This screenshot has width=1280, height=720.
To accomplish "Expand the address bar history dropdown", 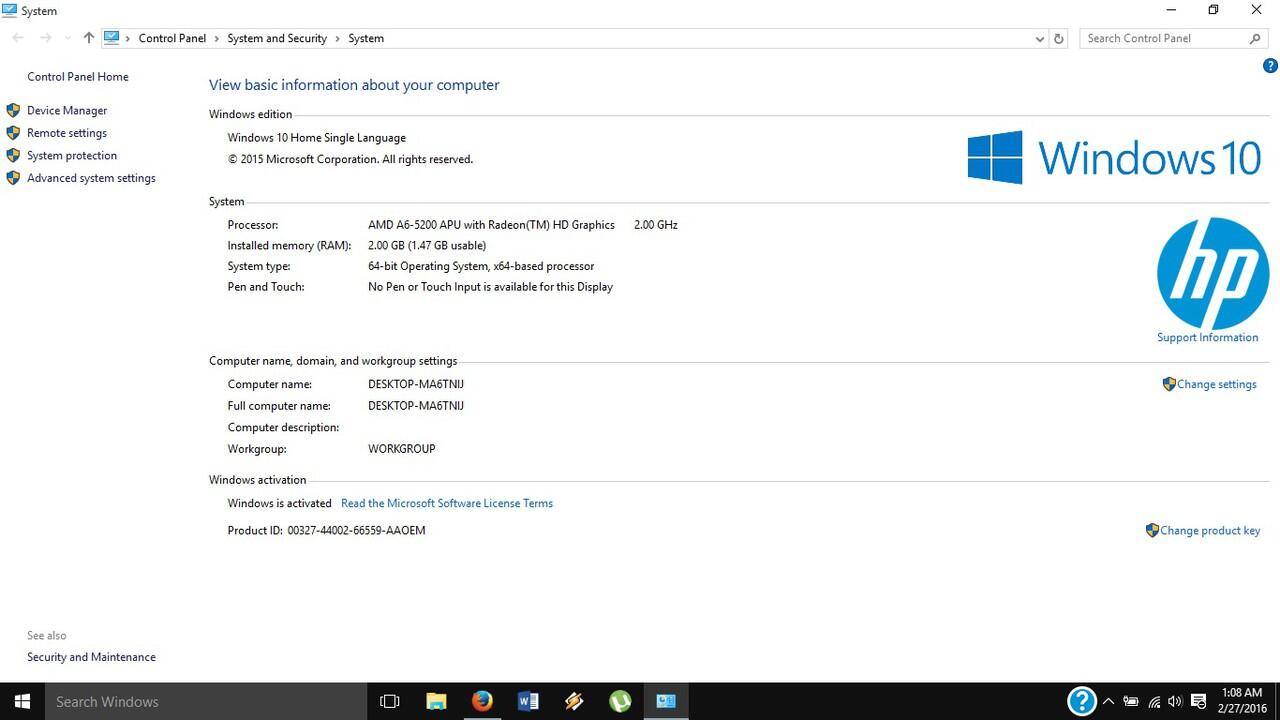I will tap(1040, 38).
